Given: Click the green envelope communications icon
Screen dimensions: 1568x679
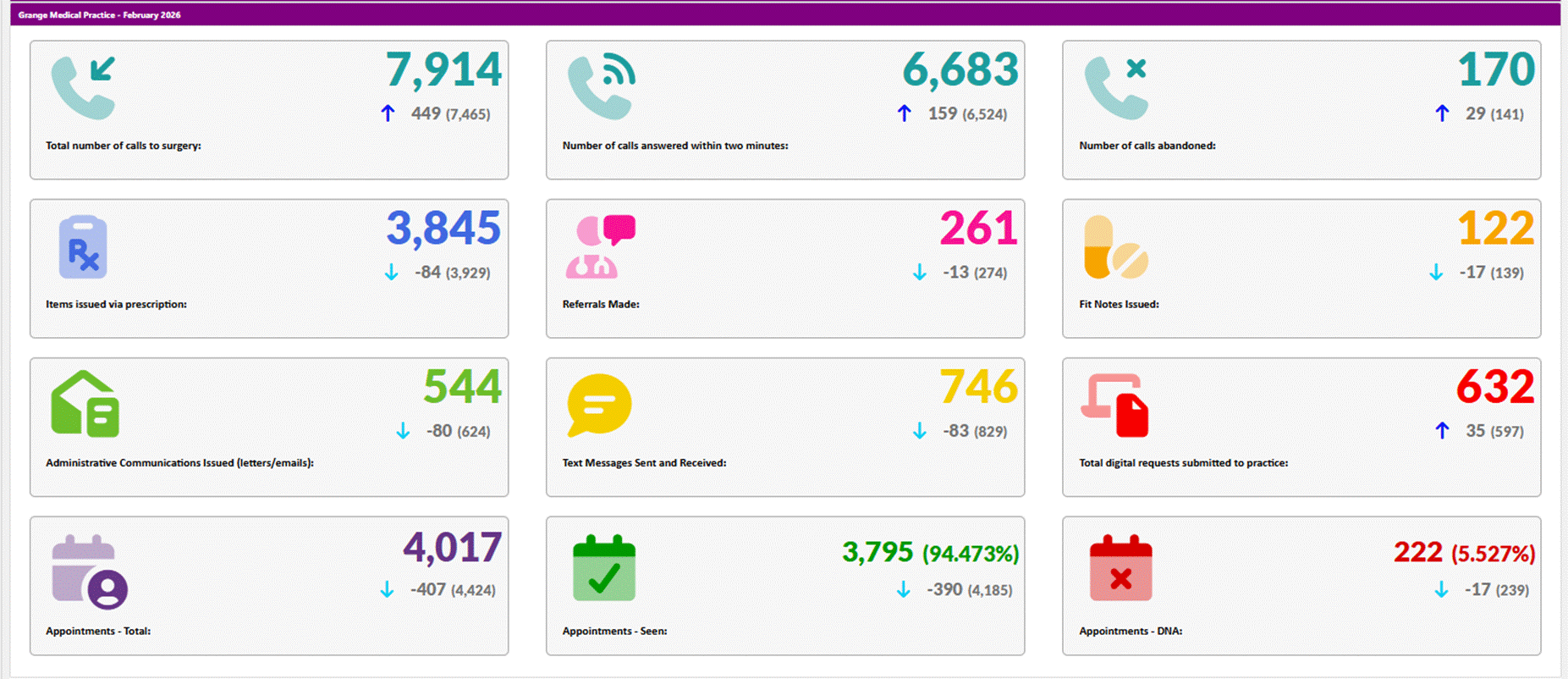Looking at the screenshot, I should click(85, 405).
